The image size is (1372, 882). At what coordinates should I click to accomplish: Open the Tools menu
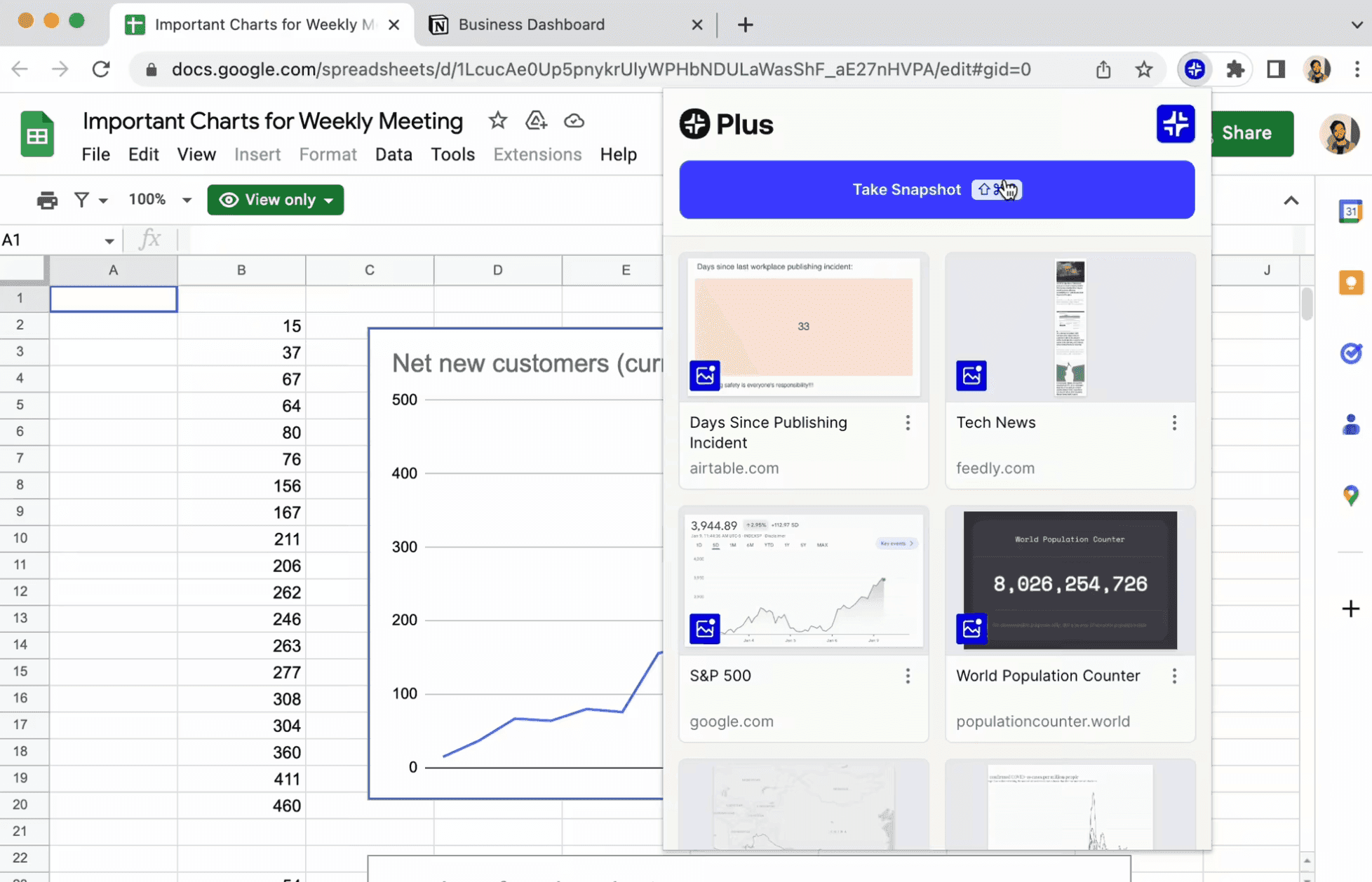[x=452, y=154]
